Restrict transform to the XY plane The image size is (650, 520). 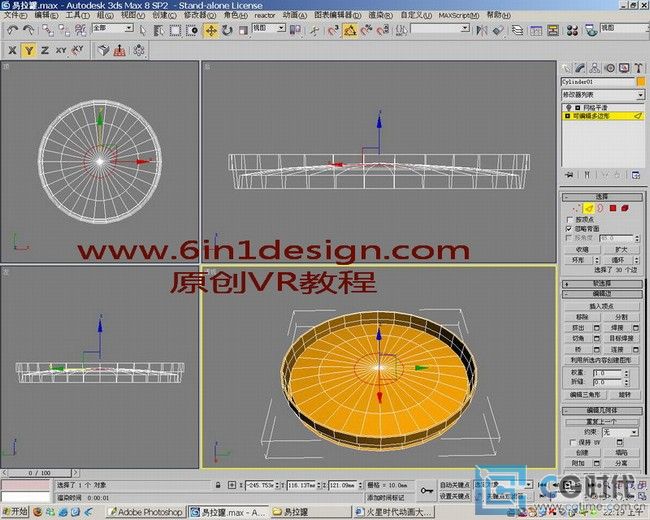click(x=61, y=51)
